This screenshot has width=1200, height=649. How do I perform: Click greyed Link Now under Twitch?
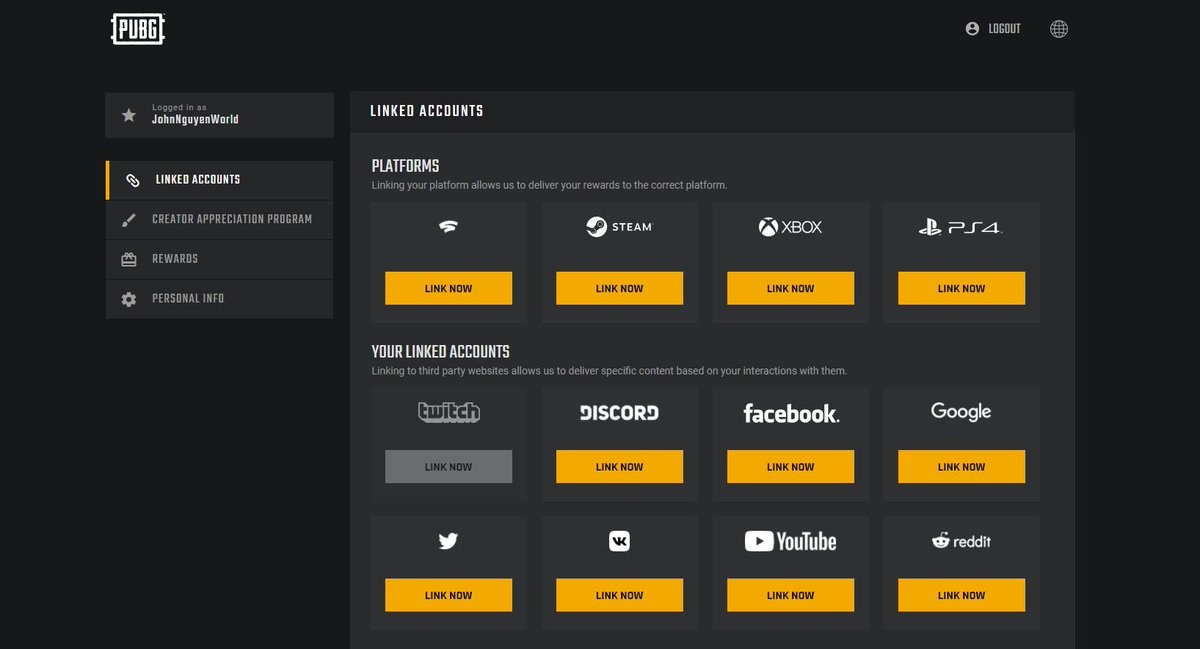coord(448,466)
